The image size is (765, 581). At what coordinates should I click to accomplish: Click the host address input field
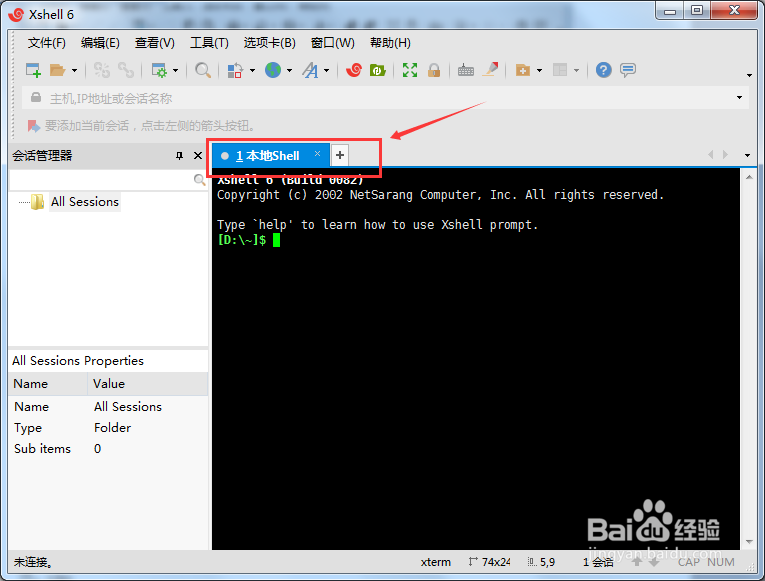[x=385, y=98]
